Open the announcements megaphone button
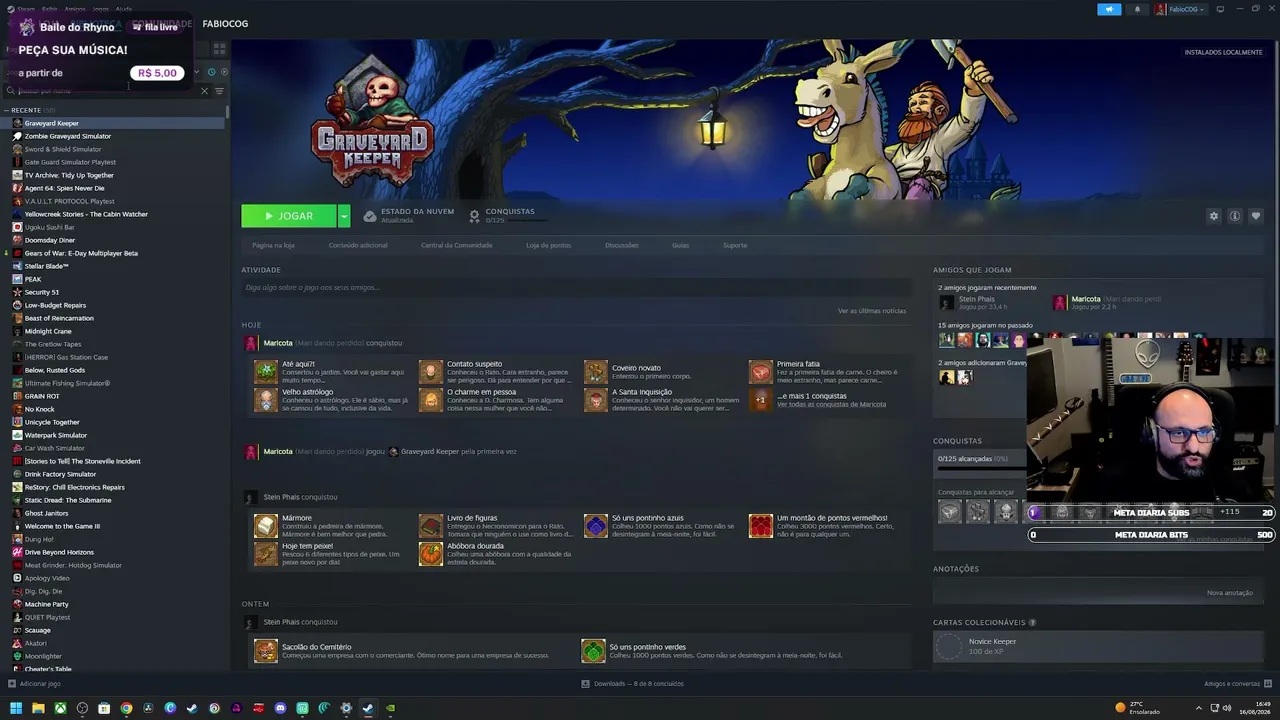The image size is (1280, 720). pos(1109,9)
